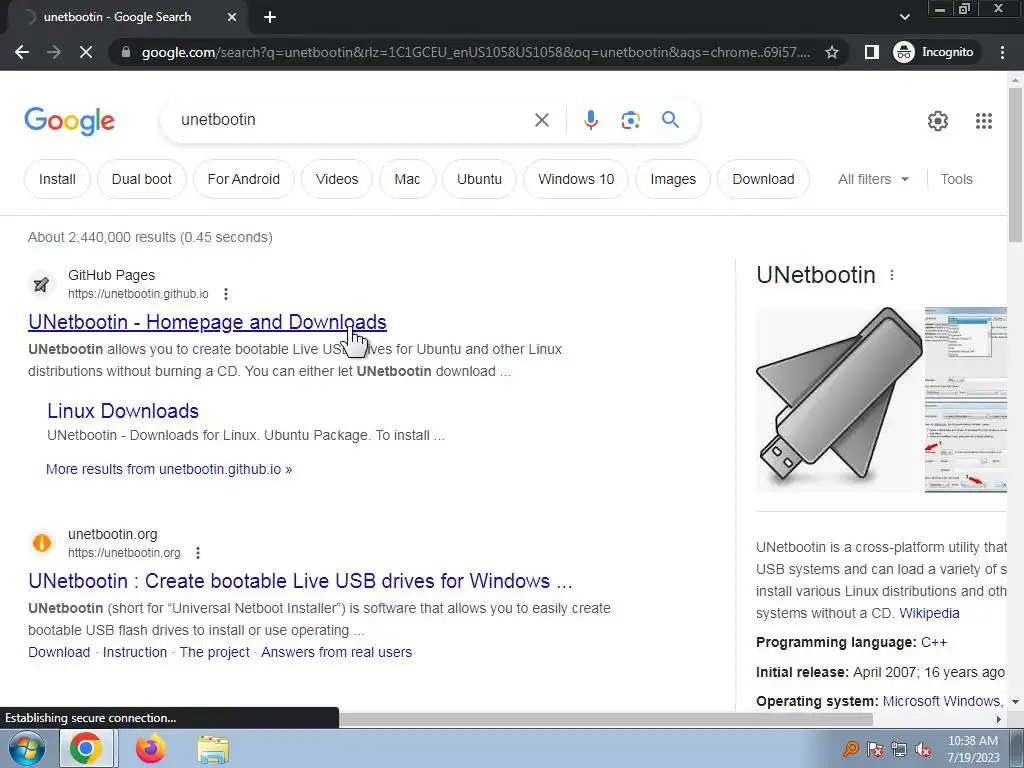Select the Install filter chip
Screen dimensions: 1024x768
tap(57, 179)
